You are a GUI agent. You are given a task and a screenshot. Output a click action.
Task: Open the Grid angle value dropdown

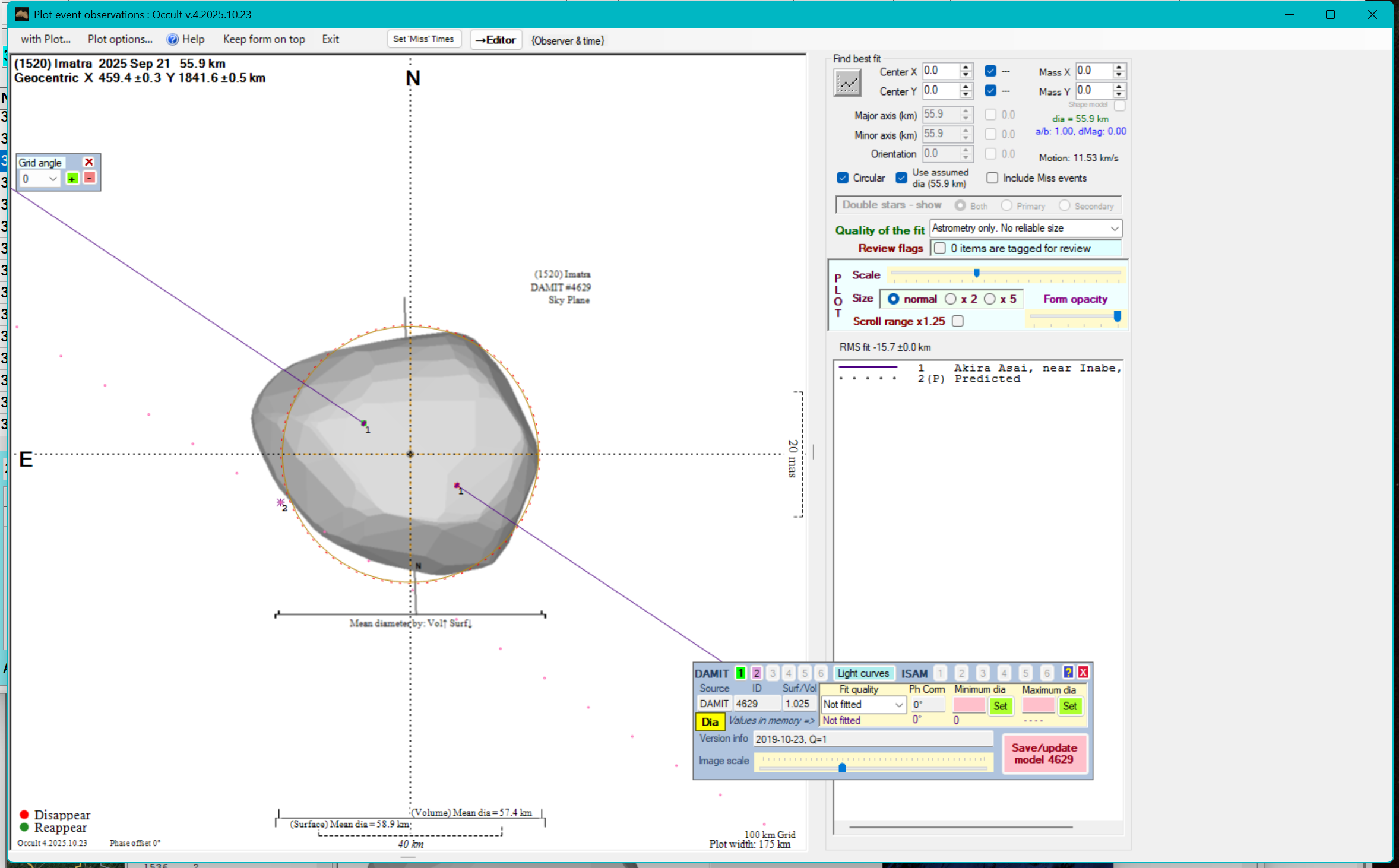tap(52, 179)
